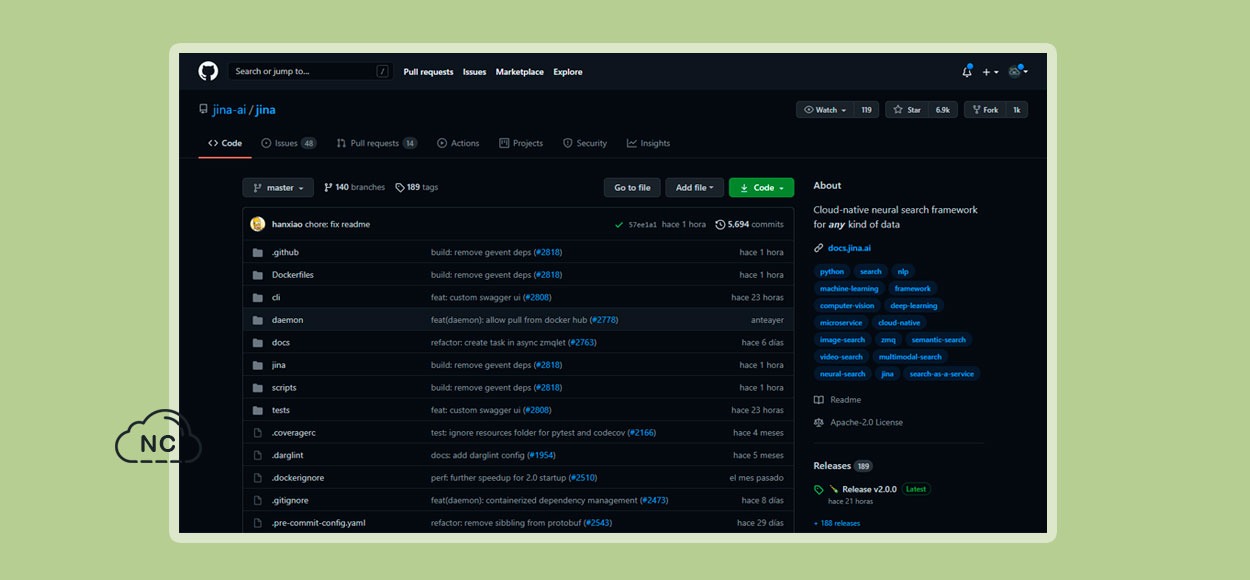This screenshot has height=580, width=1250.
Task: Click the Go to file button
Action: click(632, 188)
